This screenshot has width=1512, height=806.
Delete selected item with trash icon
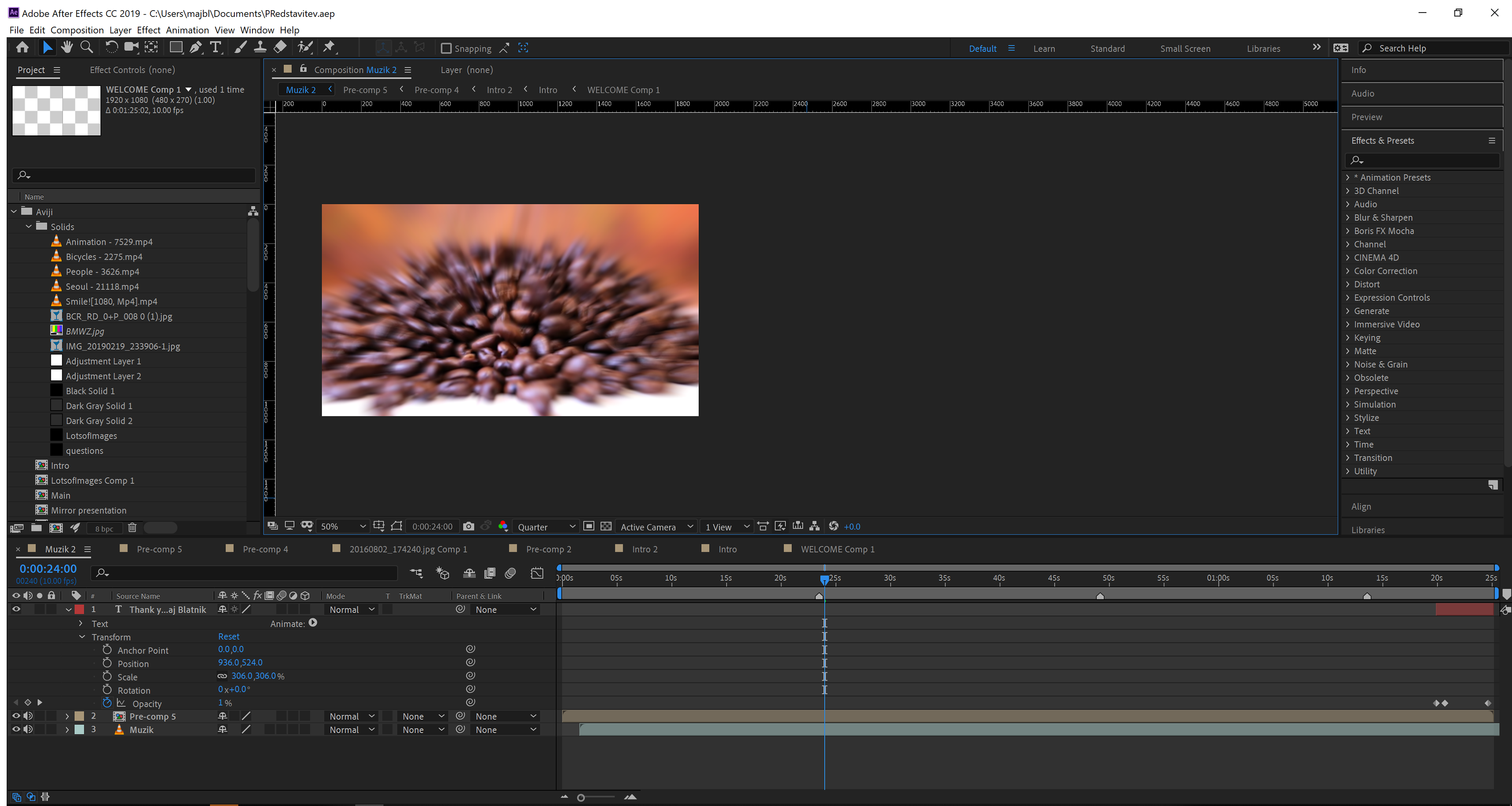(133, 528)
